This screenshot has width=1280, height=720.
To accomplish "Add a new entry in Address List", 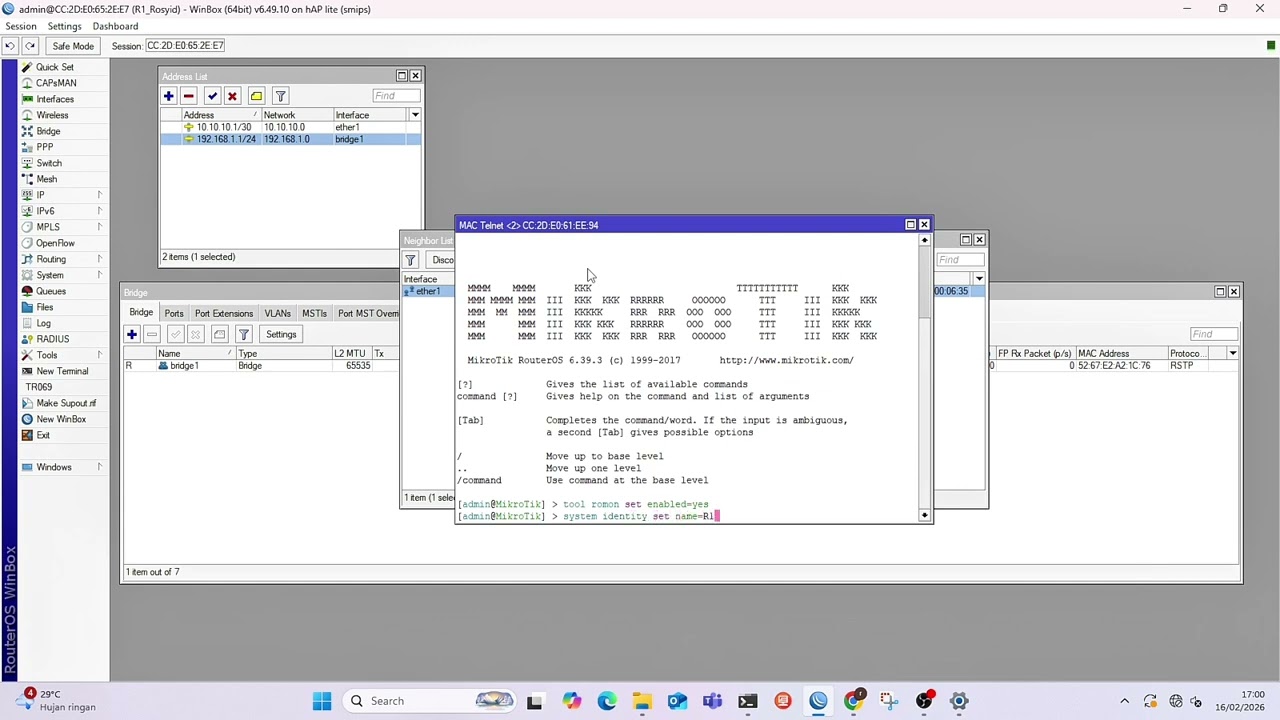I will click(168, 96).
